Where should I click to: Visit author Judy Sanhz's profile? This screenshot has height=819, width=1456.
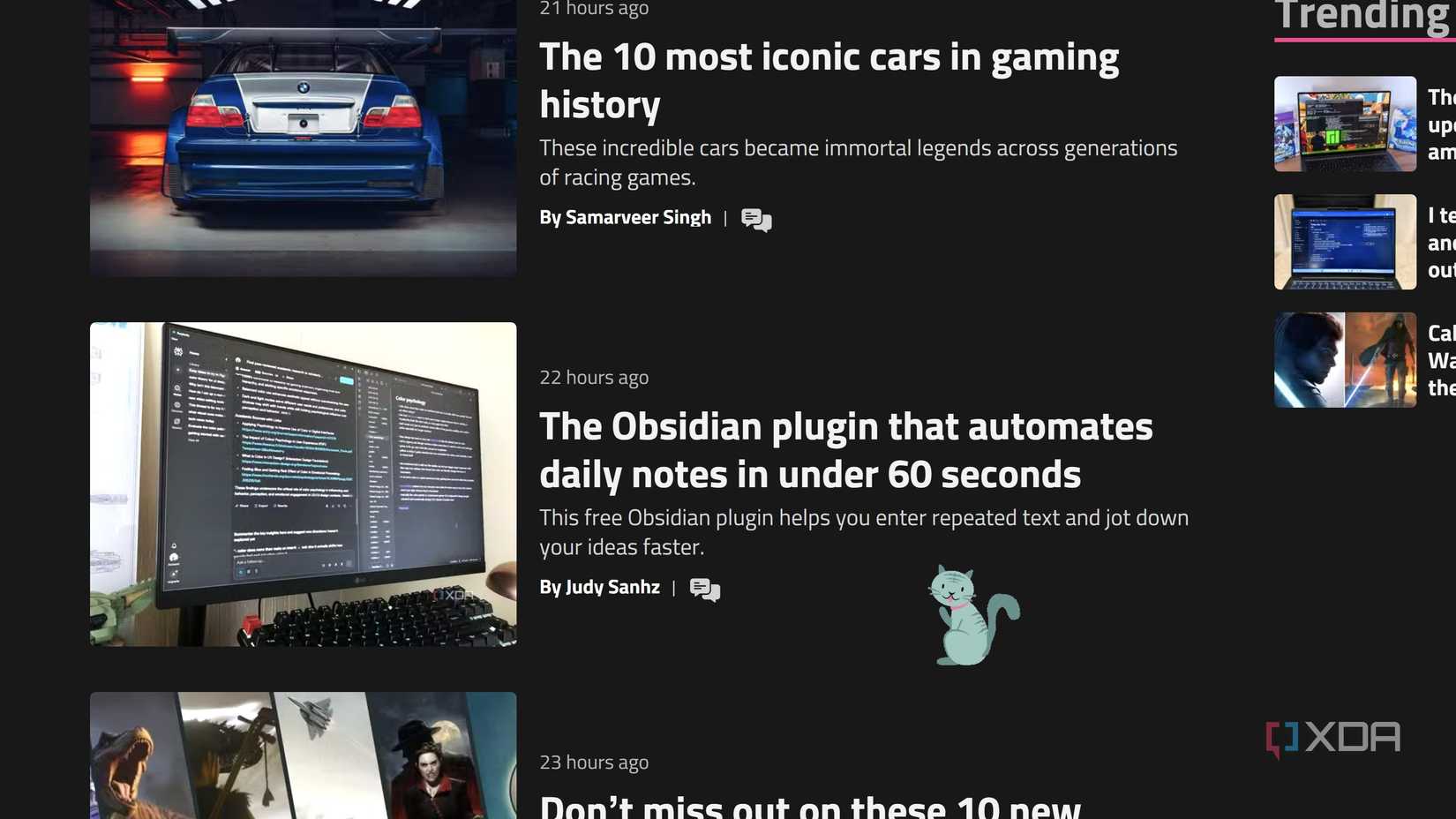(612, 587)
